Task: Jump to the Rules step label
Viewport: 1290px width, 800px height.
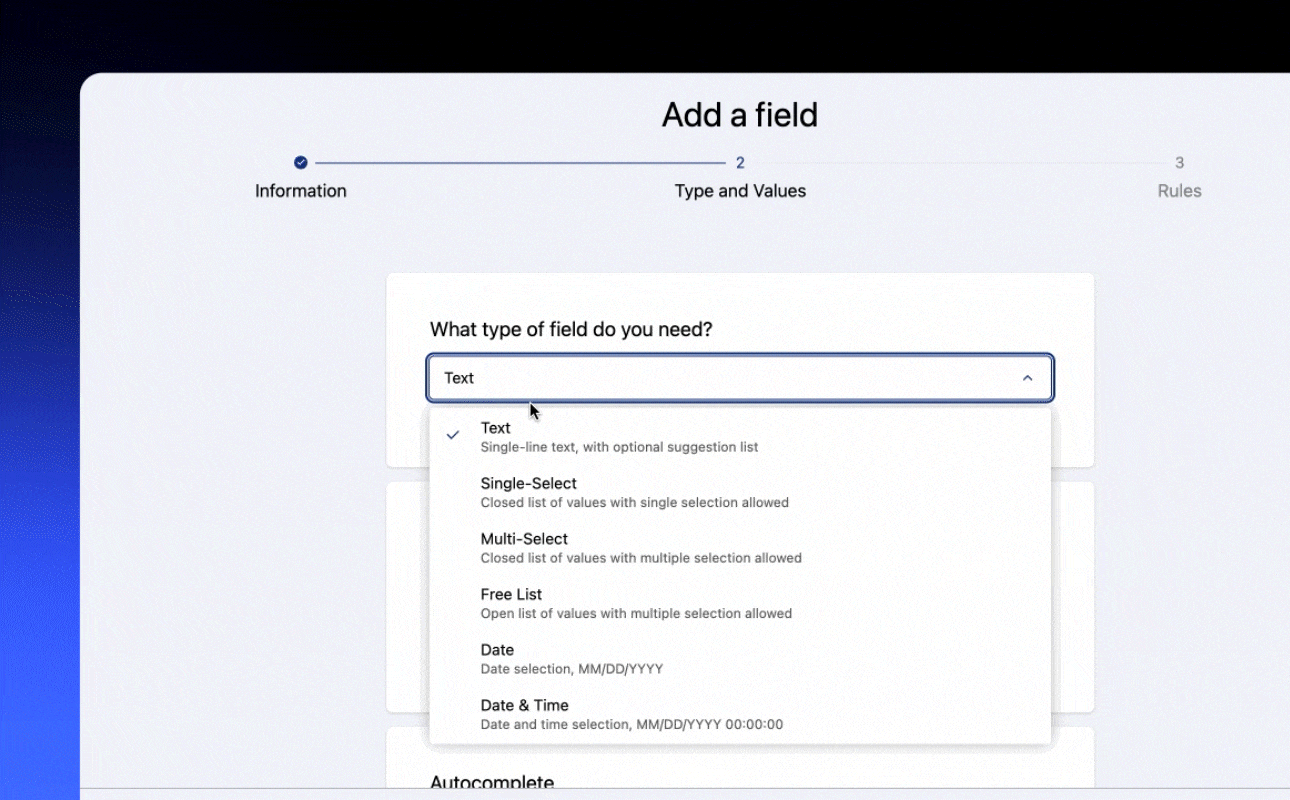Action: tap(1179, 191)
